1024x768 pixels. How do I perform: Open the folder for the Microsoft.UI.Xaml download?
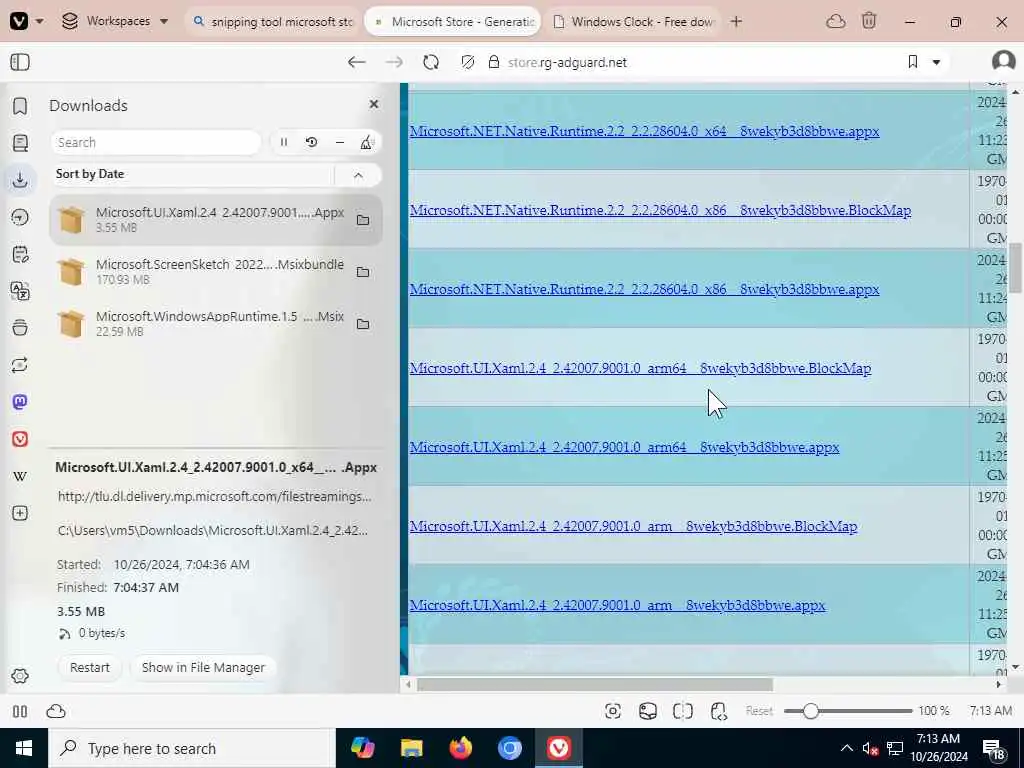click(x=363, y=220)
